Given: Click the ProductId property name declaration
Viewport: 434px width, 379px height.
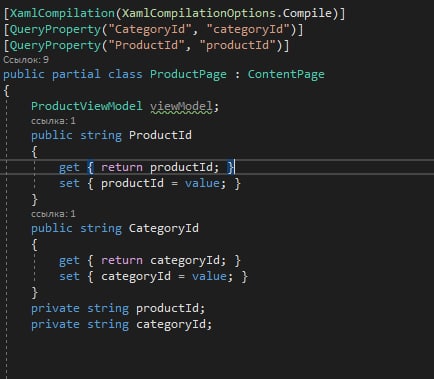Looking at the screenshot, I should [160, 135].
